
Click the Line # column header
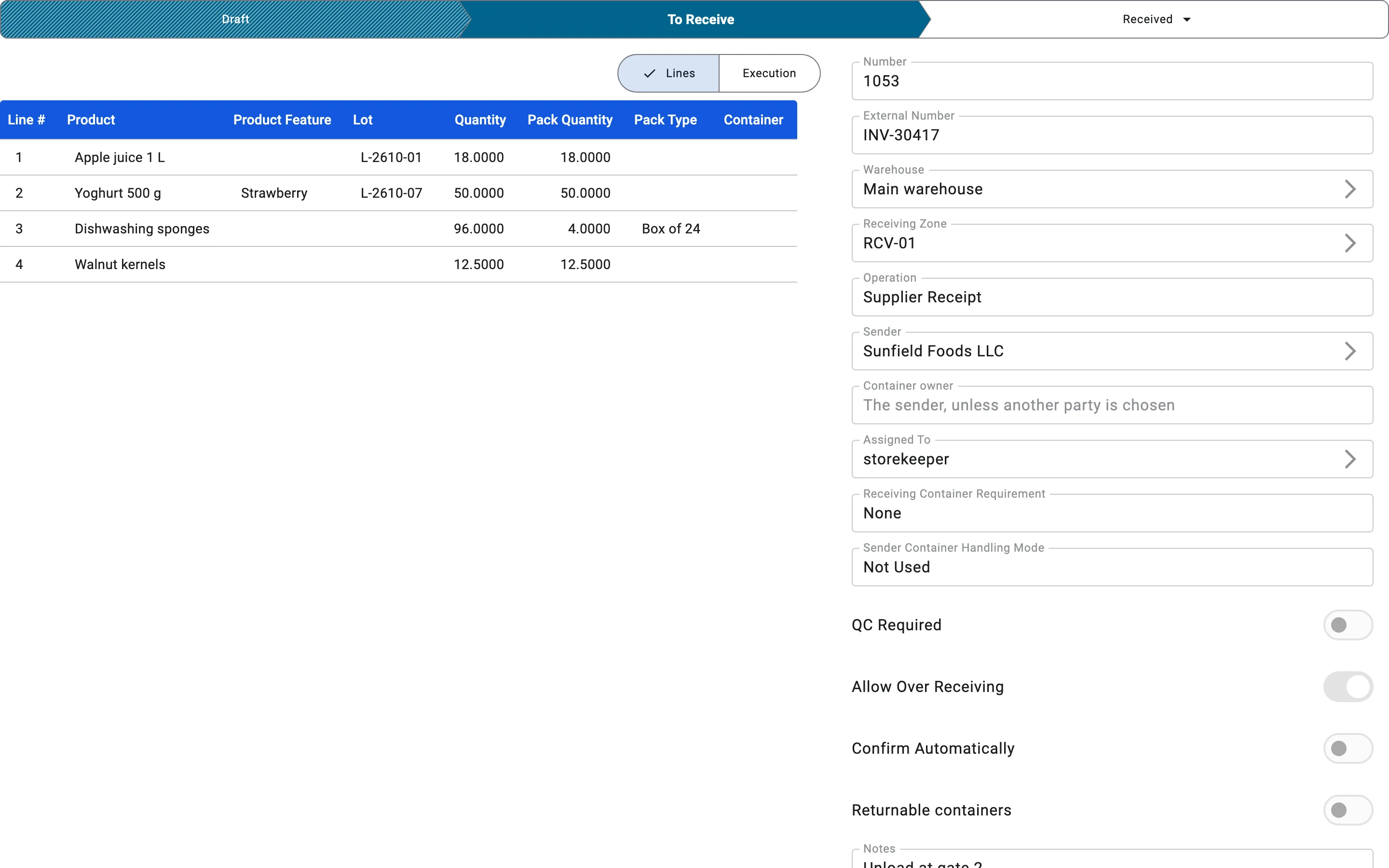coord(27,120)
